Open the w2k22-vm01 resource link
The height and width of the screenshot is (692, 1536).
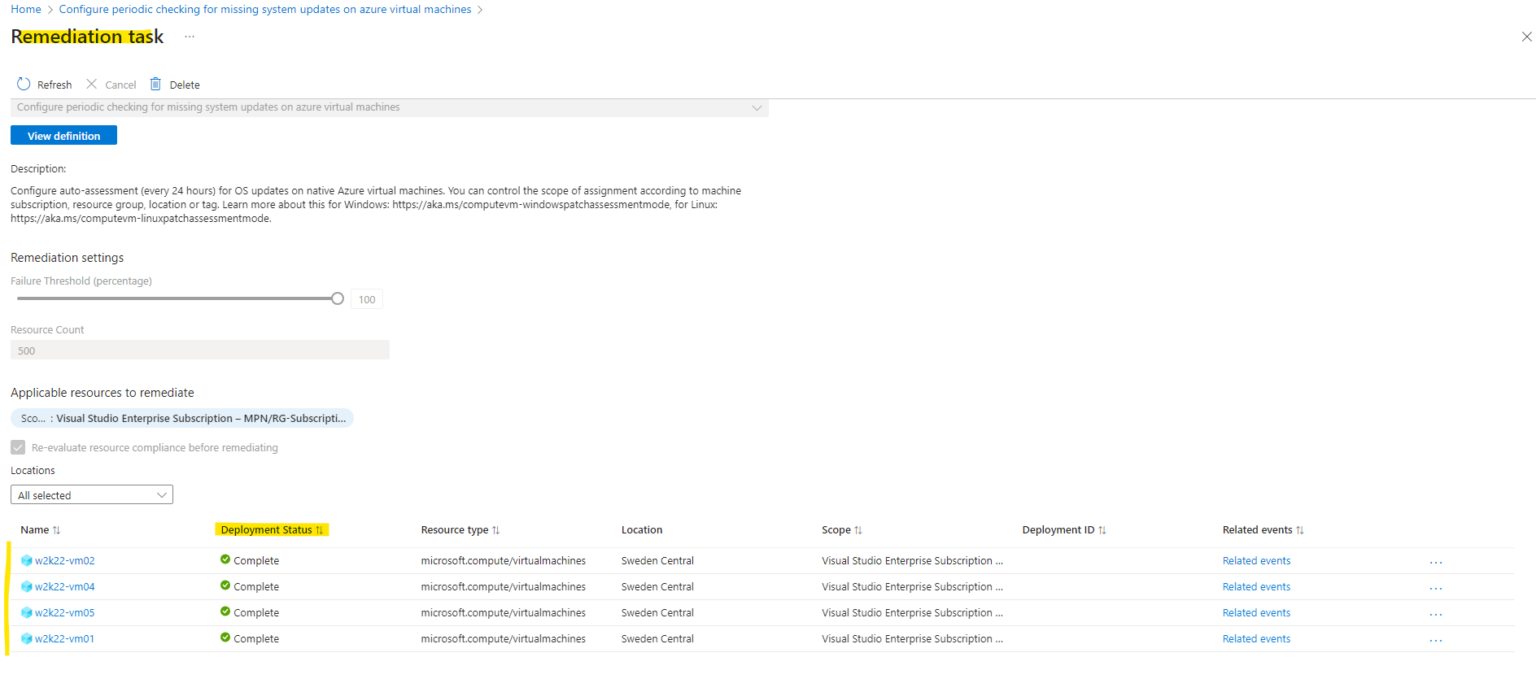click(65, 639)
